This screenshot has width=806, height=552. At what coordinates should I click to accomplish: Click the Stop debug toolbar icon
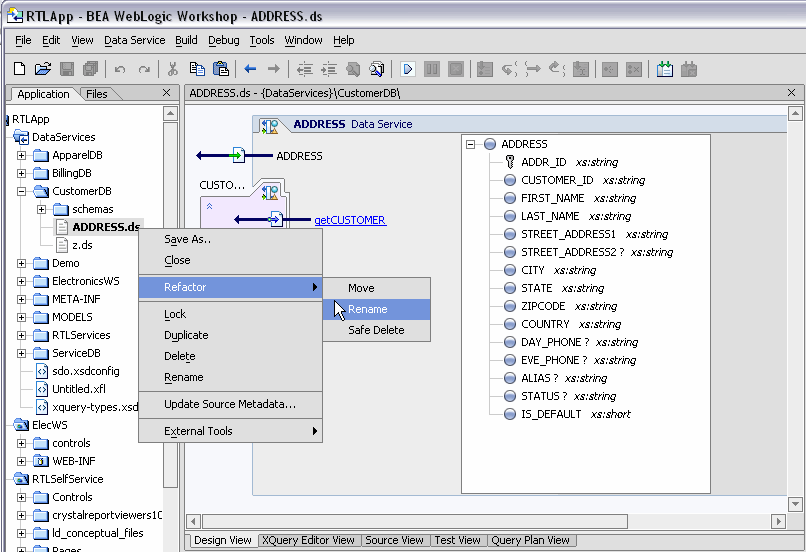coord(456,69)
